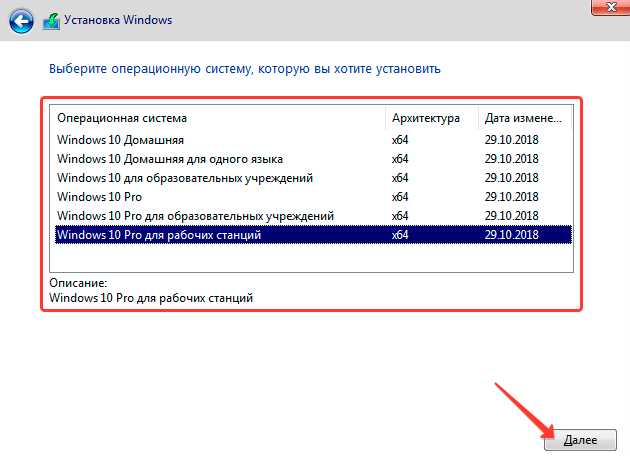Close the Windows setup window
The width and height of the screenshot is (630, 463).
tap(610, 7)
